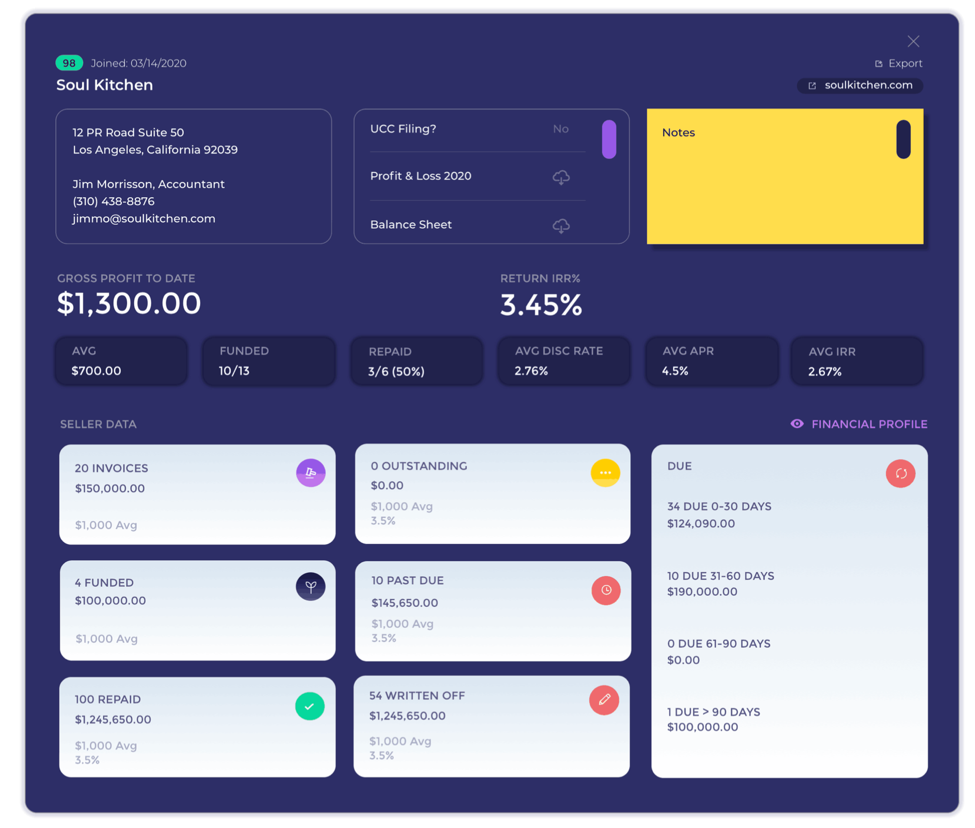975x828 pixels.
Task: Click the dark scrollbar in Notes
Action: coord(903,139)
